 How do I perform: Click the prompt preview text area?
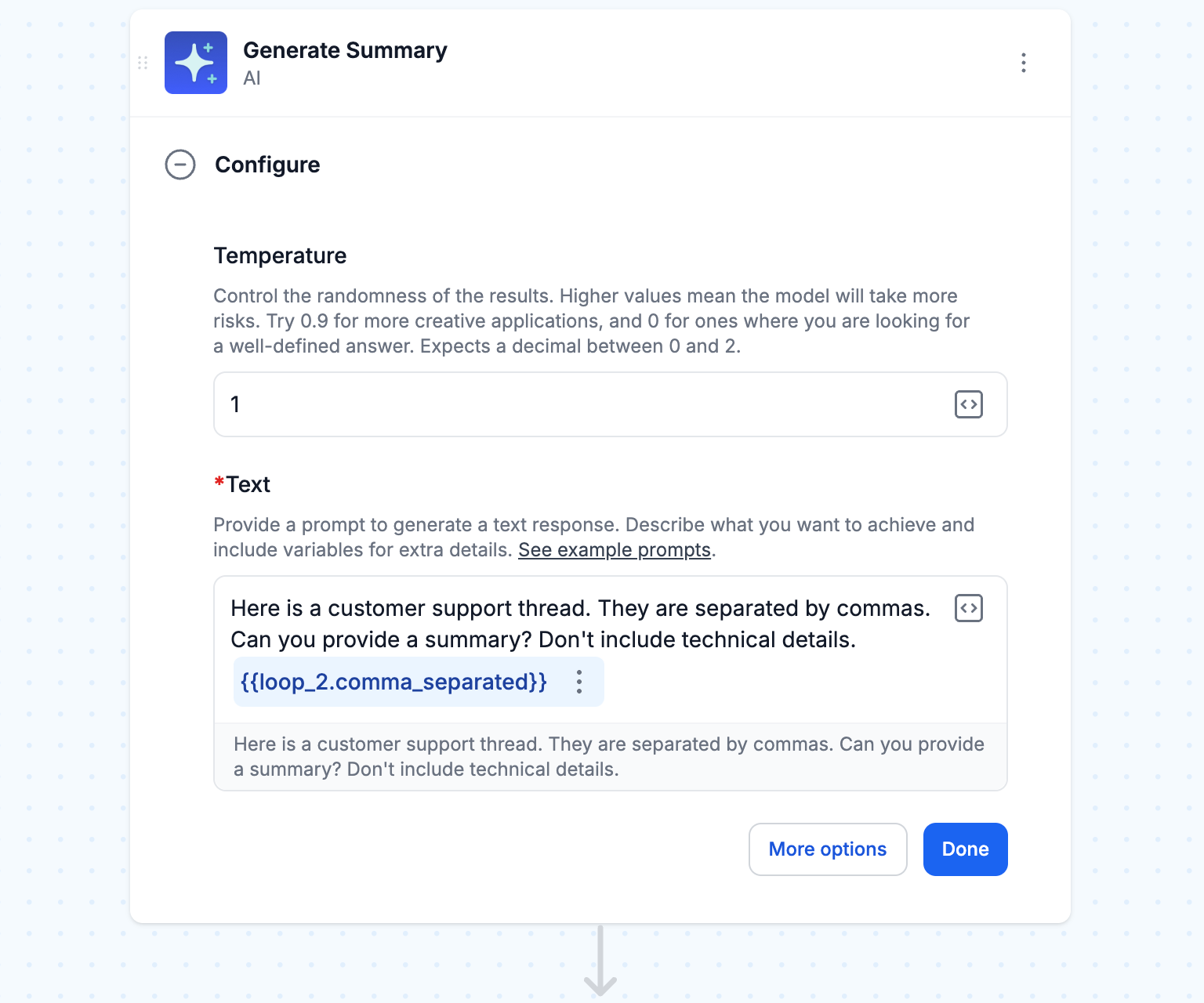(611, 757)
